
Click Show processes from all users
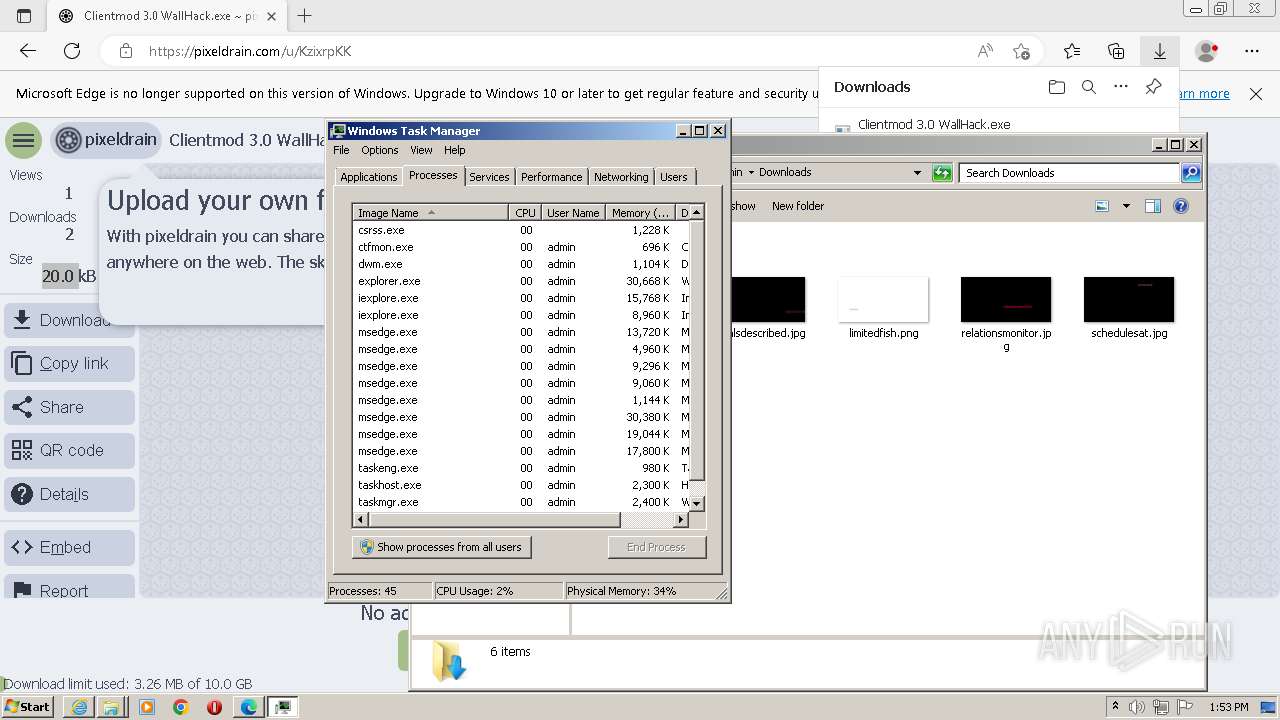click(x=441, y=547)
